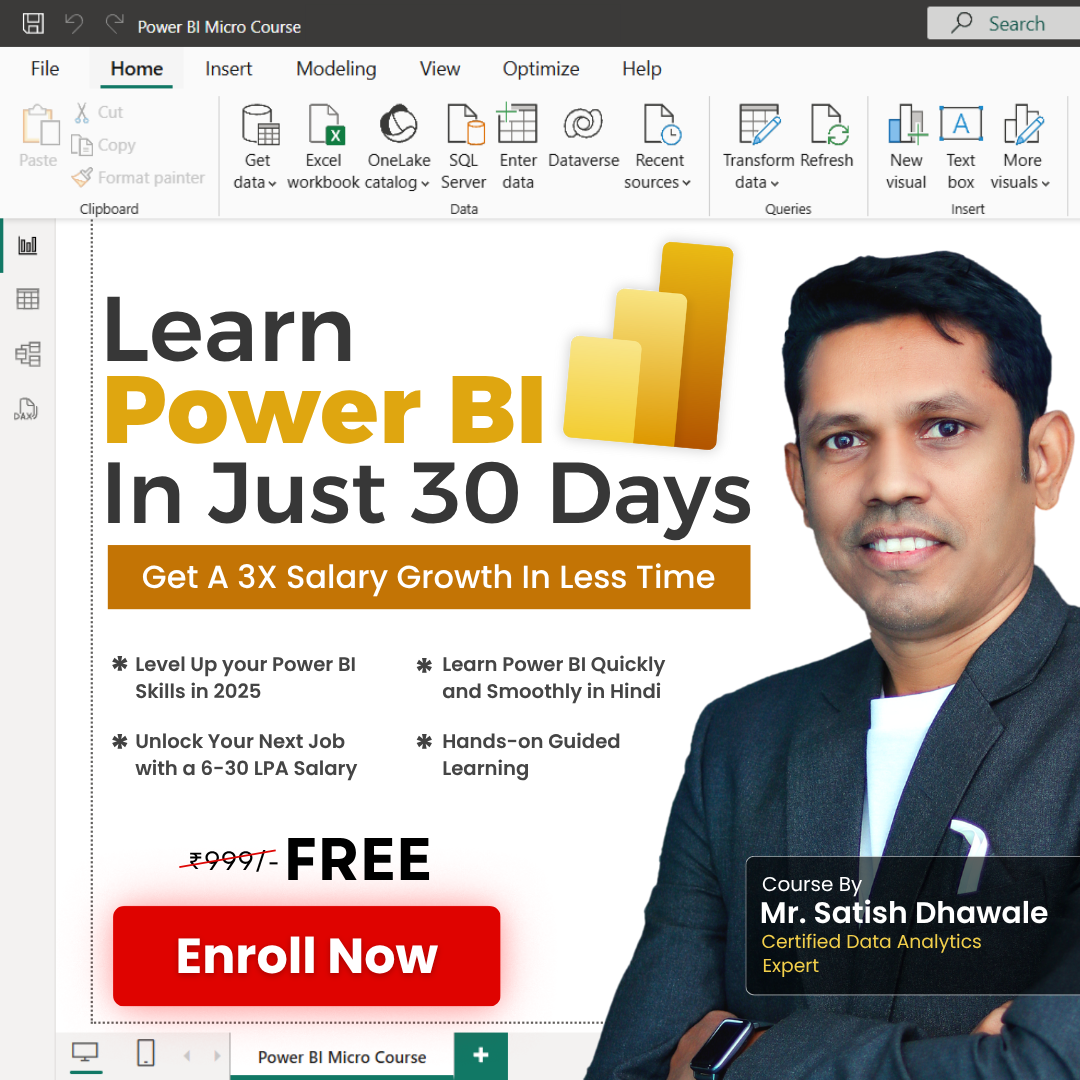Click the Cut scissors button
This screenshot has width=1080, height=1080.
(98, 112)
